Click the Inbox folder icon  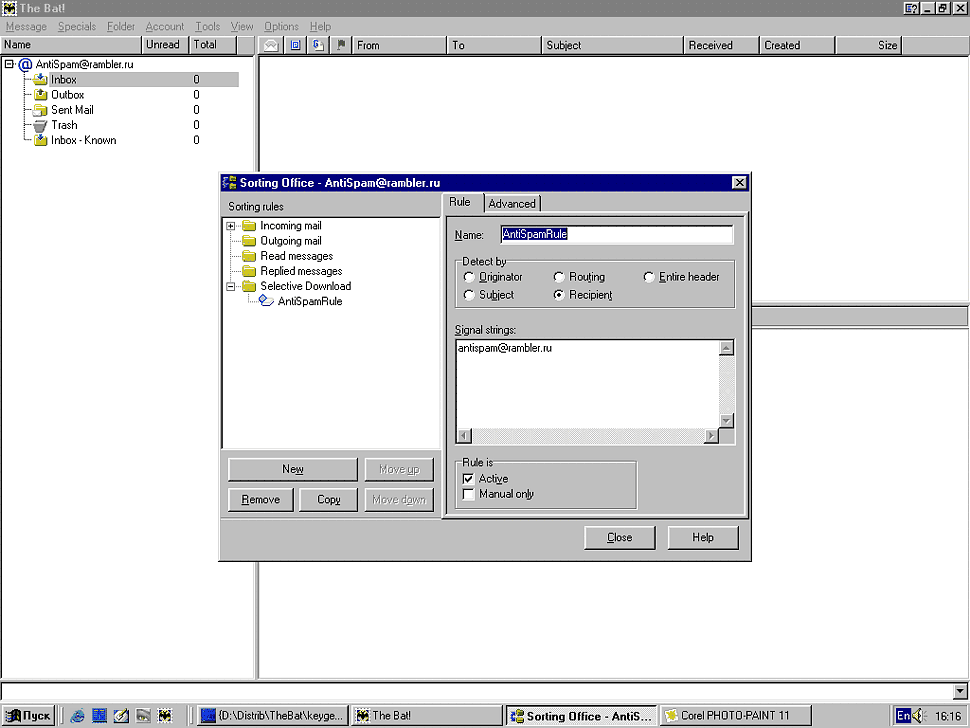pyautogui.click(x=41, y=79)
